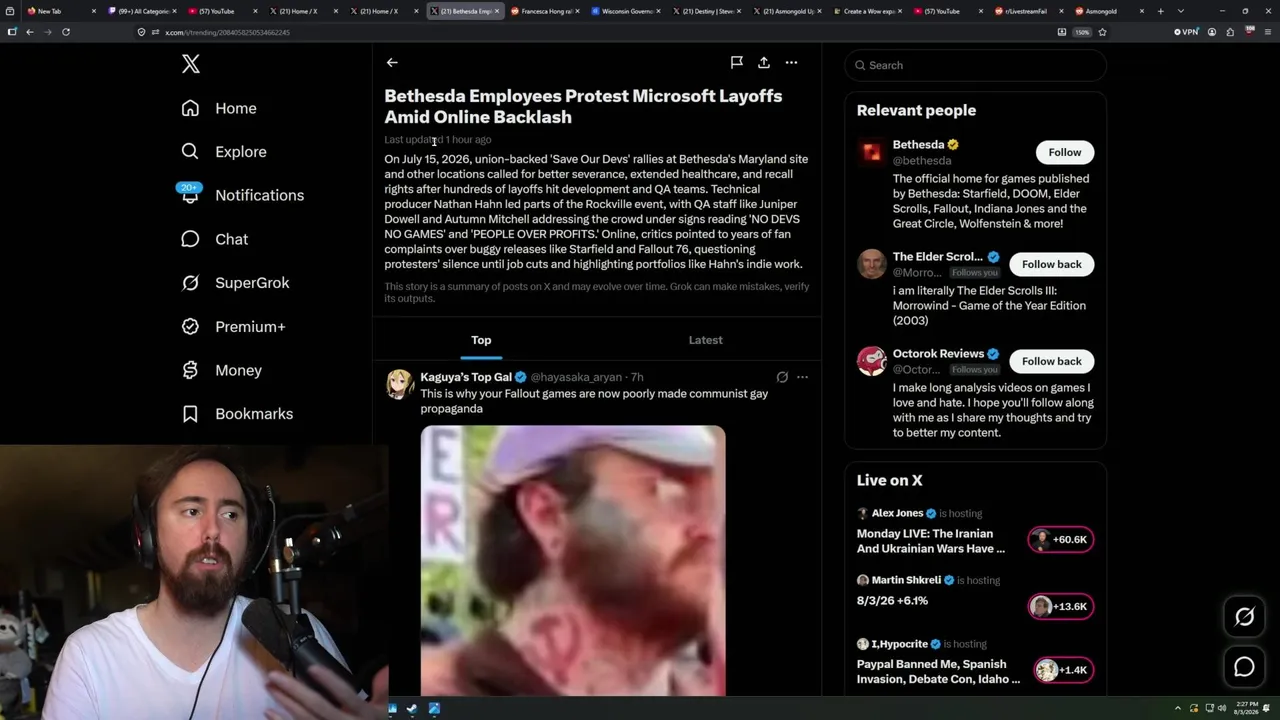Image resolution: width=1280 pixels, height=720 pixels.
Task: Toggle the browser VPN button
Action: coord(1186,32)
